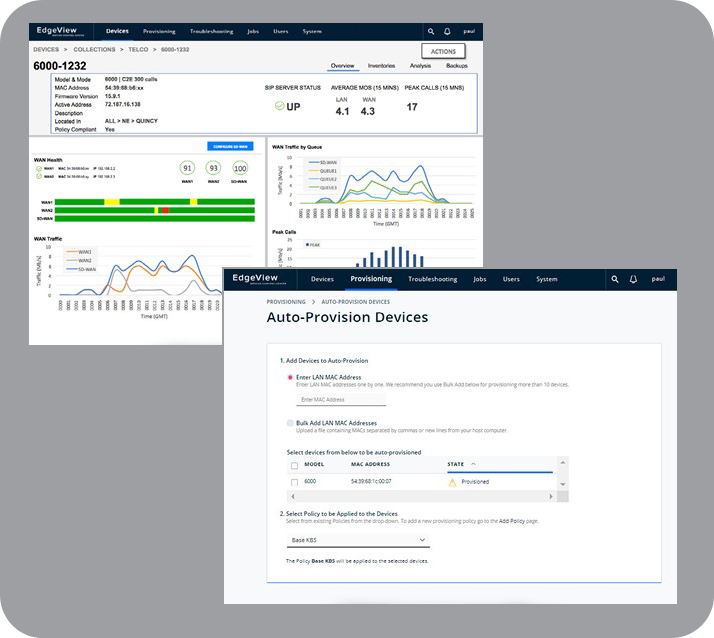Click the search icon in the Auto-Provision window

tap(615, 280)
